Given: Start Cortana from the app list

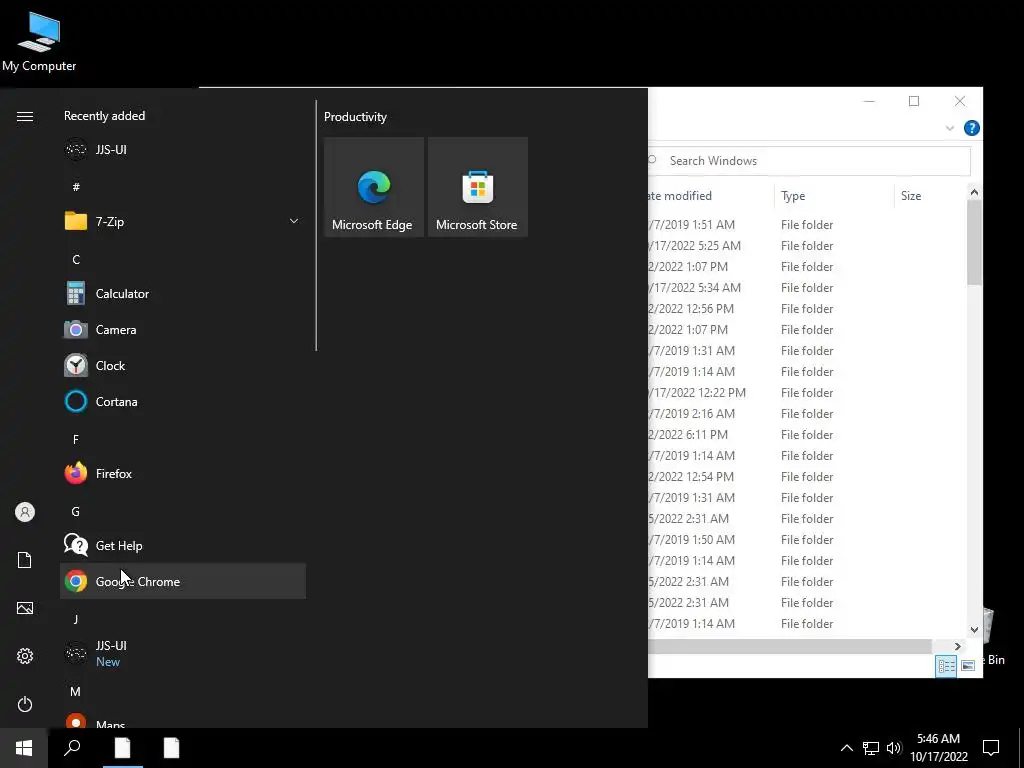Looking at the screenshot, I should tap(183, 402).
